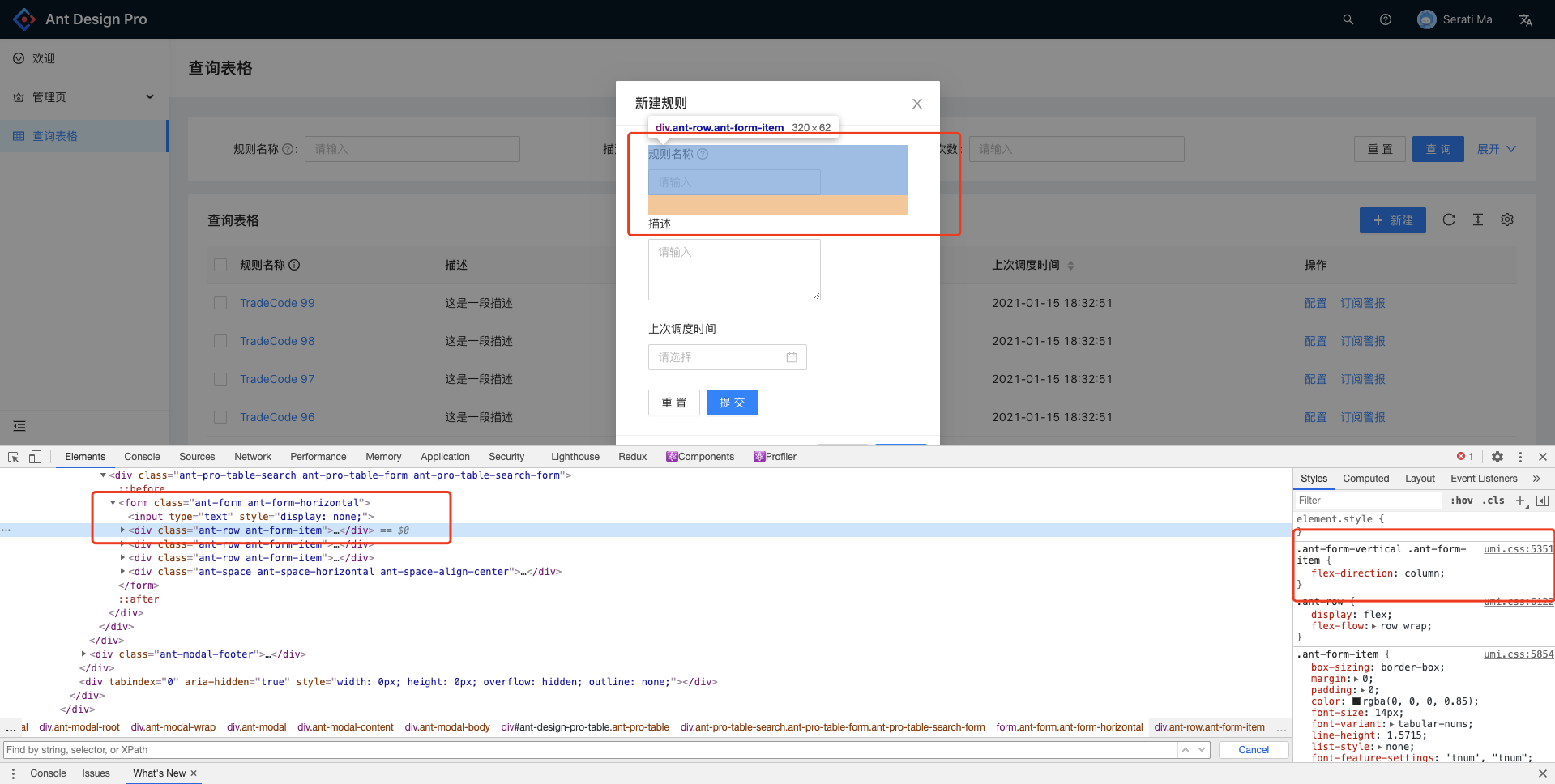Image resolution: width=1555 pixels, height=784 pixels.
Task: Switch to the Computed tab in DevTools
Action: 1365,478
